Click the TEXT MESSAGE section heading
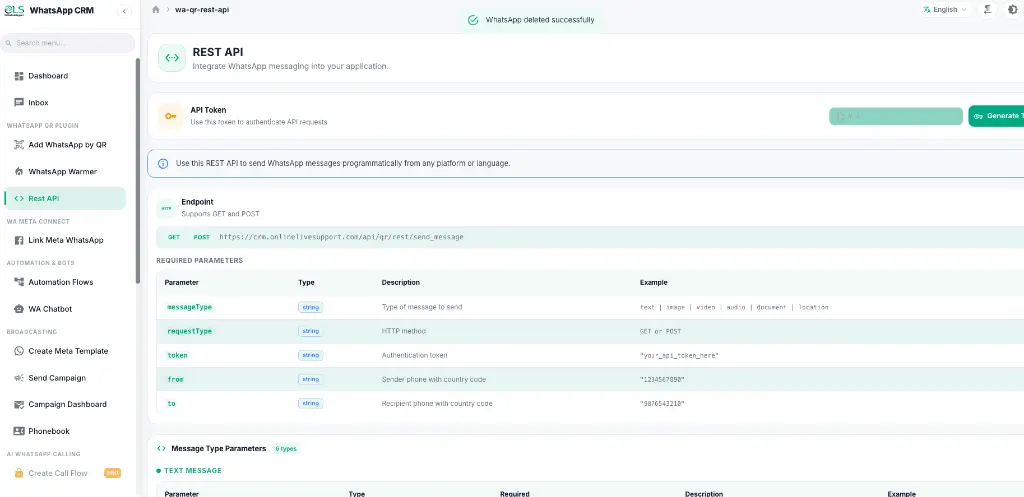1024x497 pixels. 193,470
